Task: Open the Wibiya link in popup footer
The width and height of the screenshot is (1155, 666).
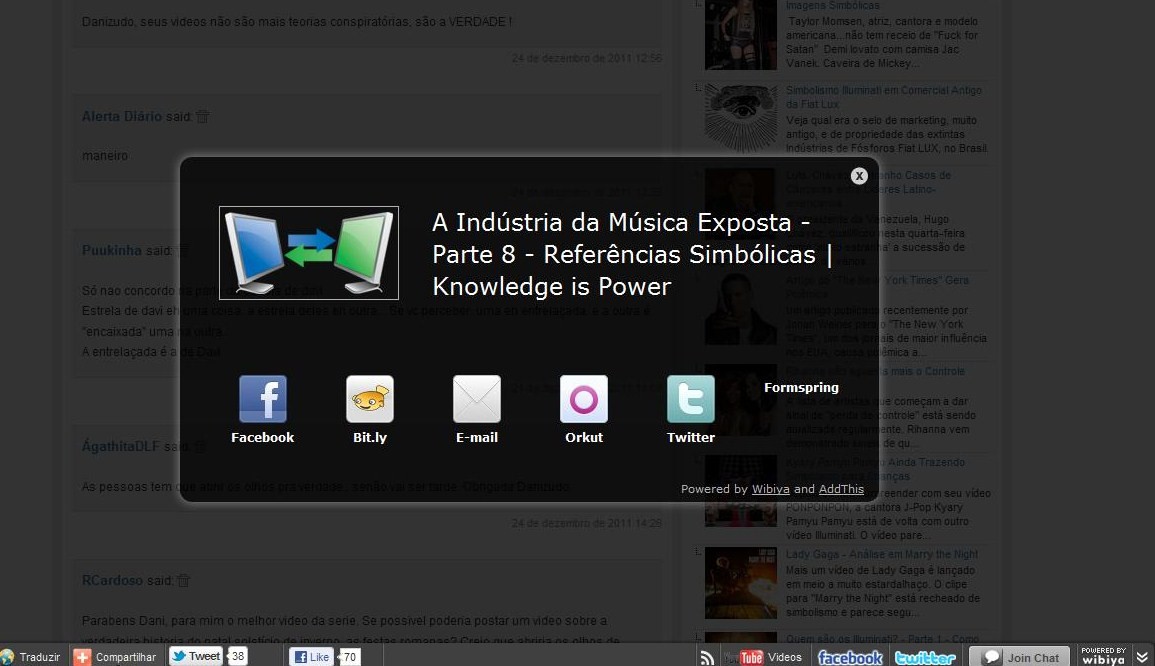Action: coord(770,489)
